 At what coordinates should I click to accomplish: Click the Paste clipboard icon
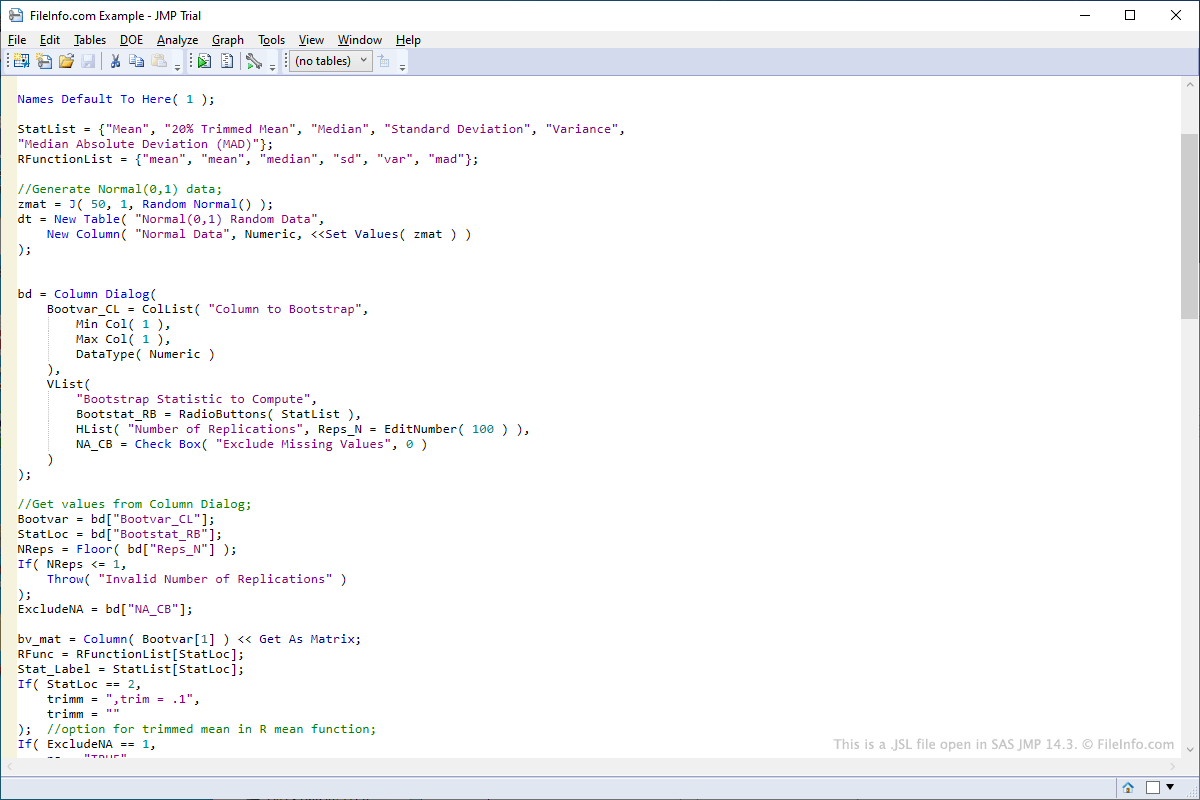point(159,61)
